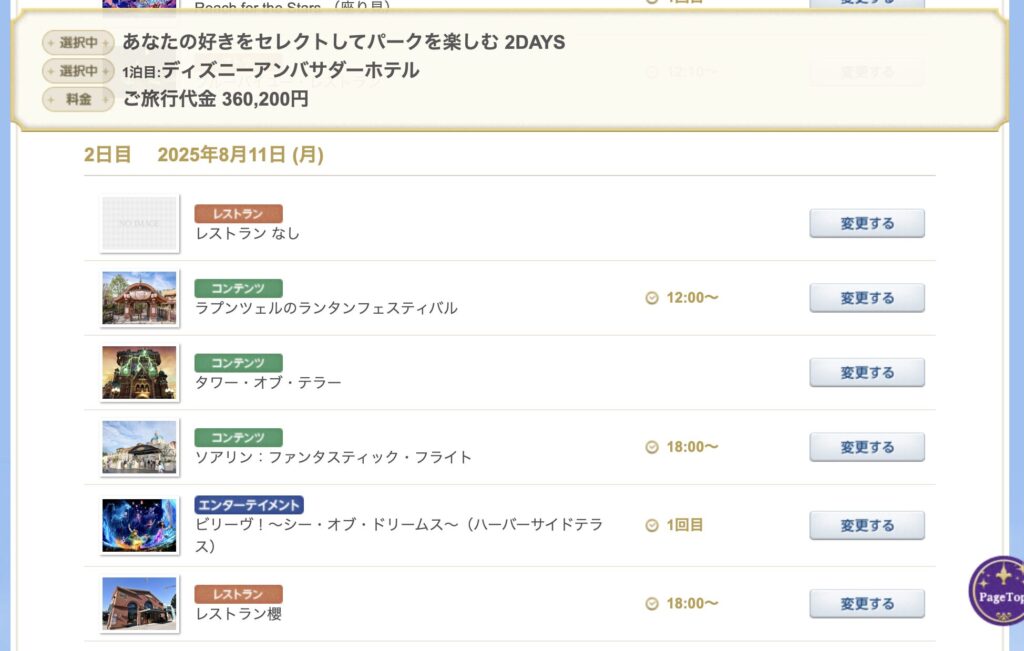The height and width of the screenshot is (651, 1024).
Task: Click 変更する for ビリーヴ！ show
Action: [x=867, y=525]
